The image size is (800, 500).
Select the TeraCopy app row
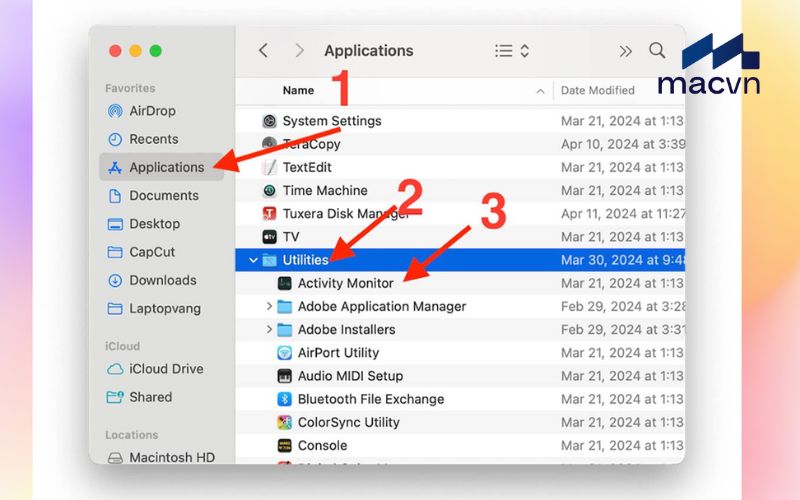pos(460,144)
